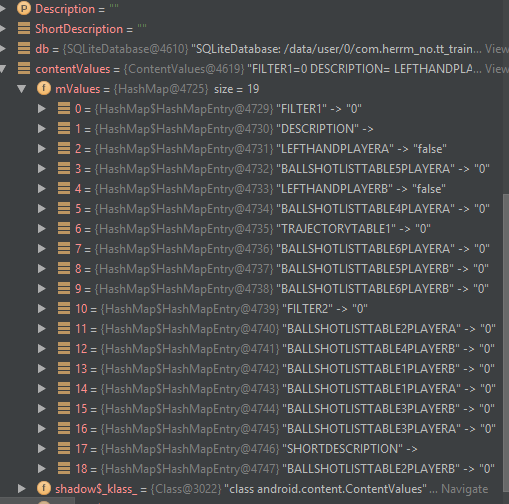Expand the shadow$_klass_ node
The image size is (509, 504).
[x=22, y=489]
